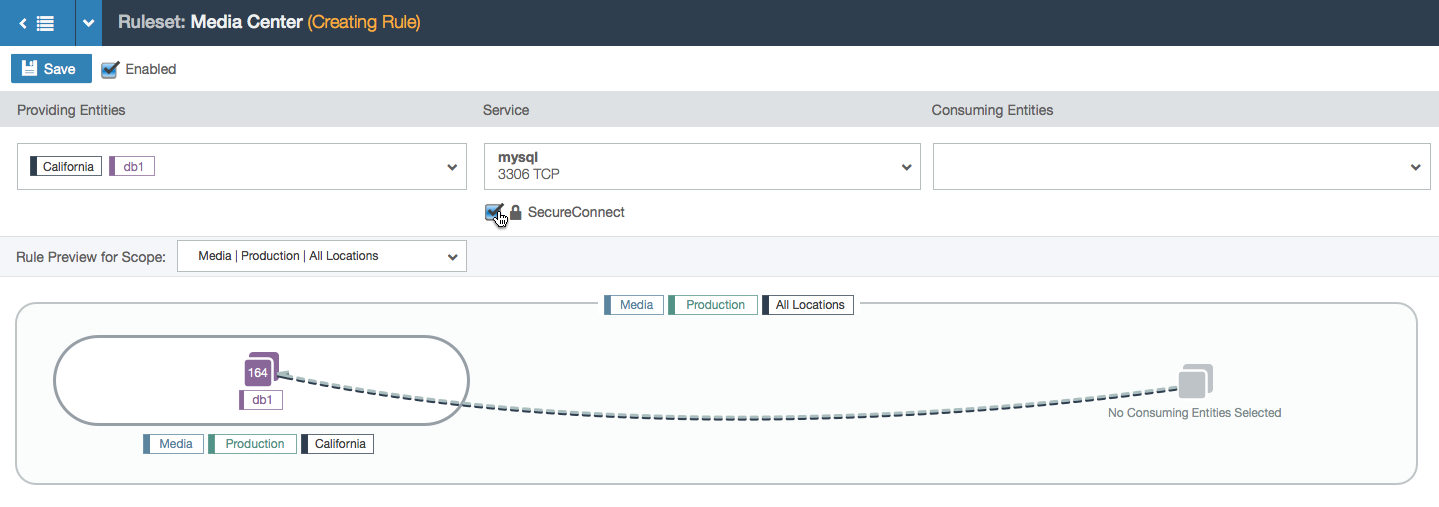Click the back to list icon
1439x507 pixels.
[37, 22]
